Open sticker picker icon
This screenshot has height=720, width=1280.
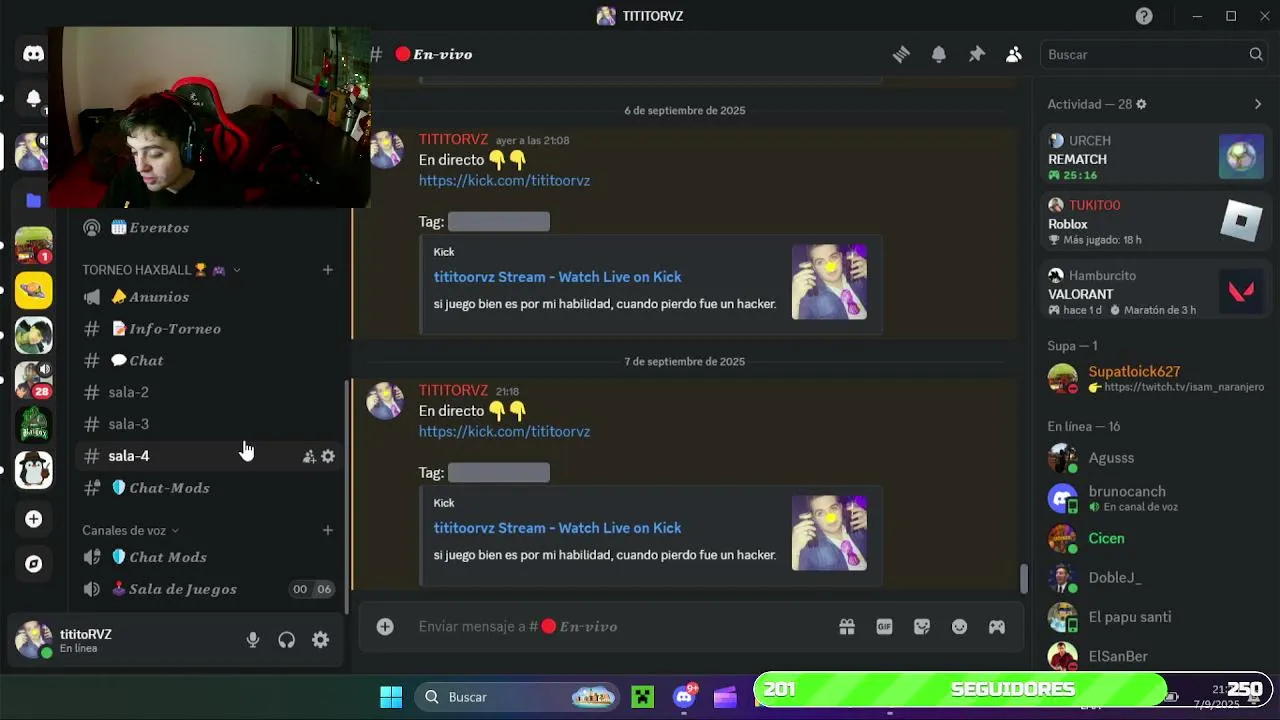tap(922, 627)
